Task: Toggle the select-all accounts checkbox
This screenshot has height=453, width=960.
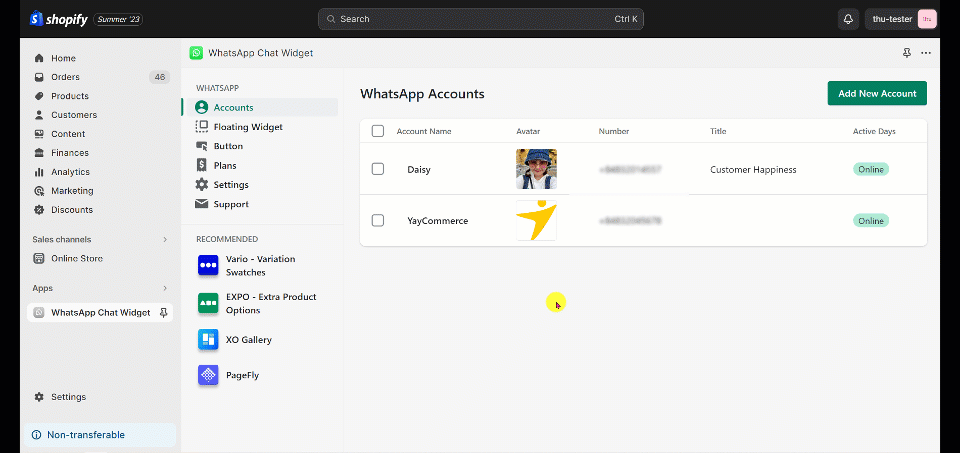Action: click(x=378, y=131)
